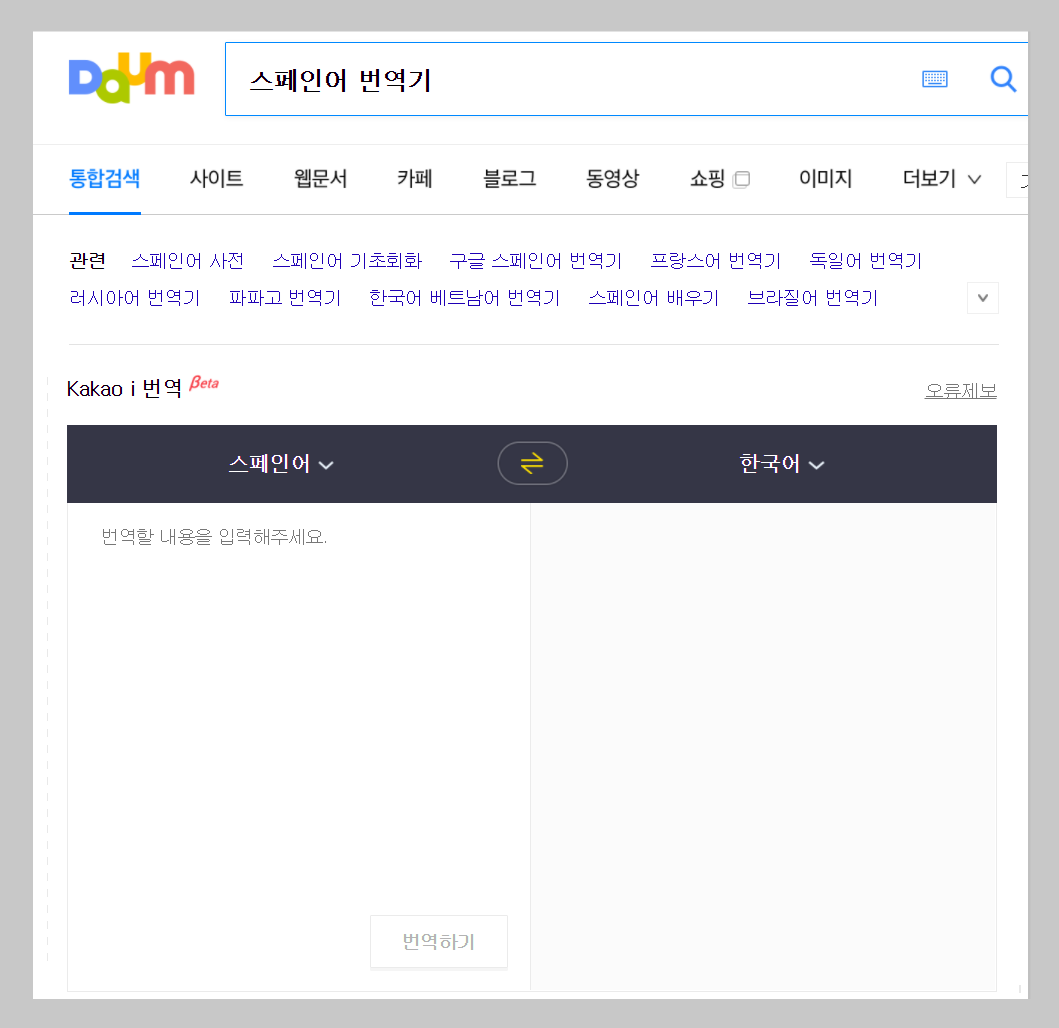Click the Kakao i 번역 title
The width and height of the screenshot is (1059, 1028).
tap(124, 389)
